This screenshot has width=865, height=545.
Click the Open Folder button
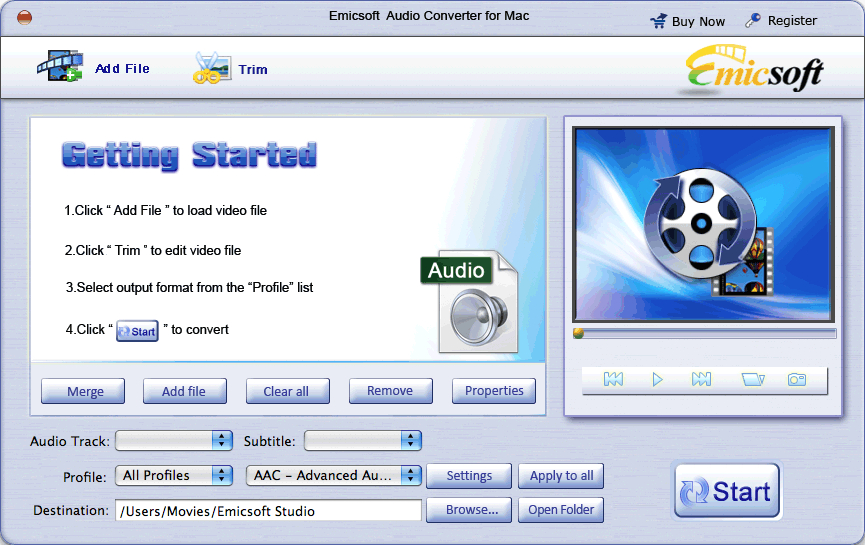pyautogui.click(x=561, y=510)
